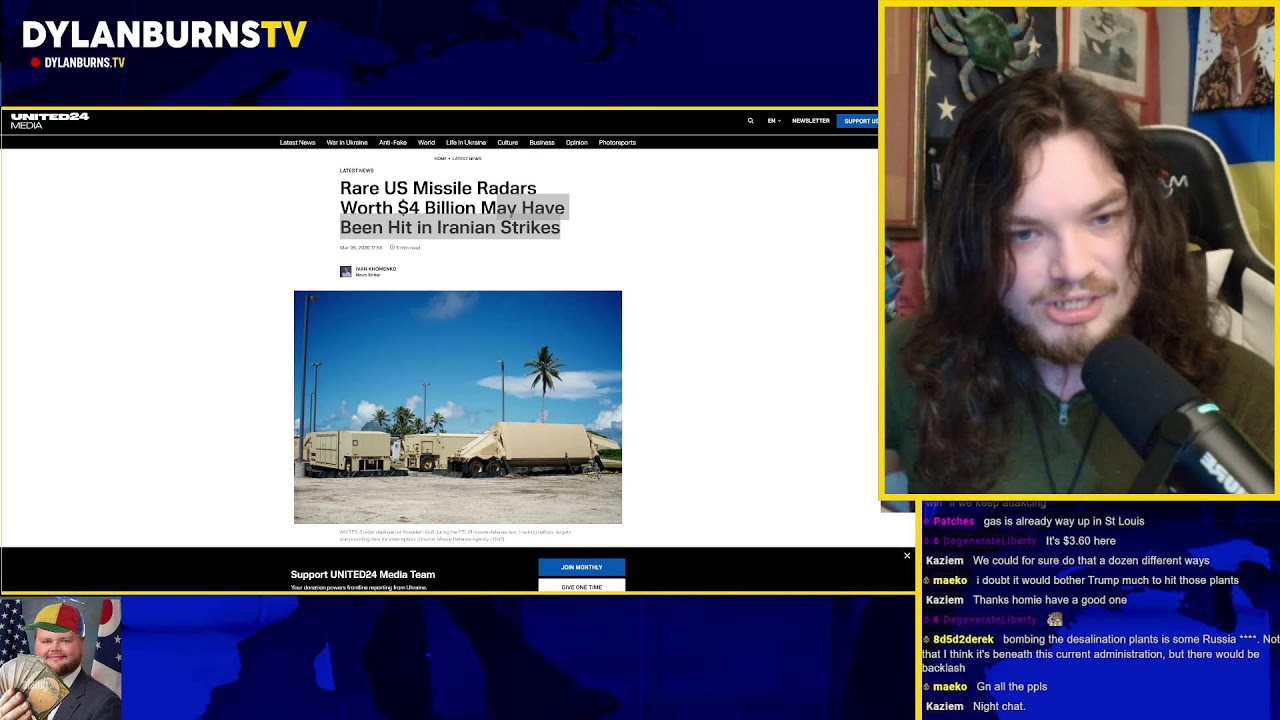Click the NEWSLETTER link

tap(811, 121)
